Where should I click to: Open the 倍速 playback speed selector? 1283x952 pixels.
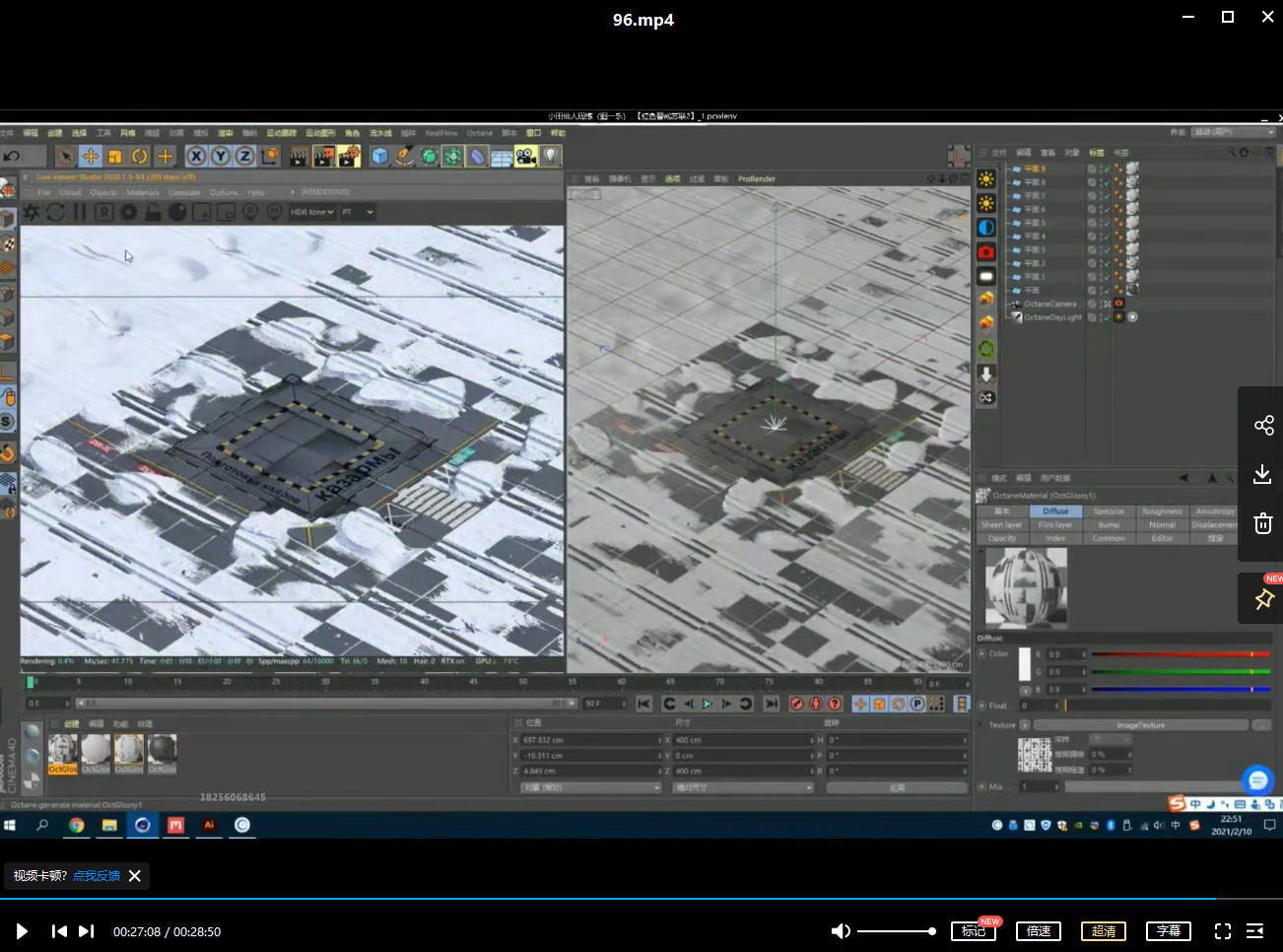pos(1039,931)
